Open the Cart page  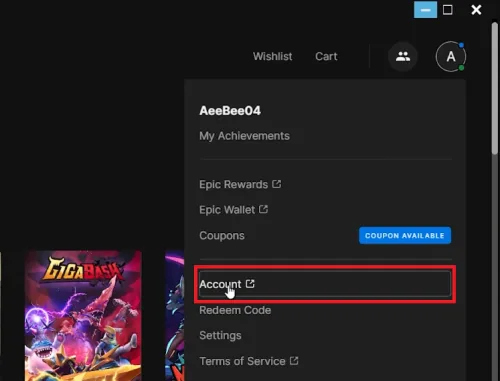coord(326,56)
